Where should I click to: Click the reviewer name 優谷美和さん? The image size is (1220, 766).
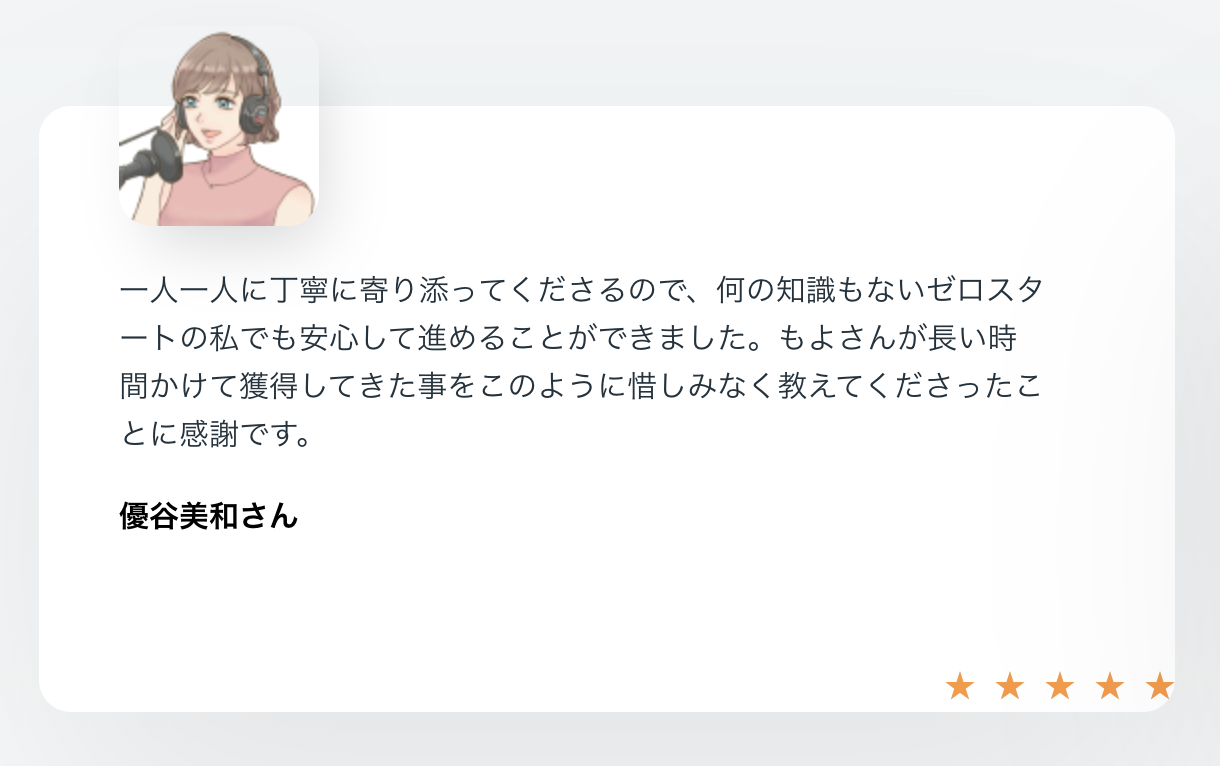209,516
